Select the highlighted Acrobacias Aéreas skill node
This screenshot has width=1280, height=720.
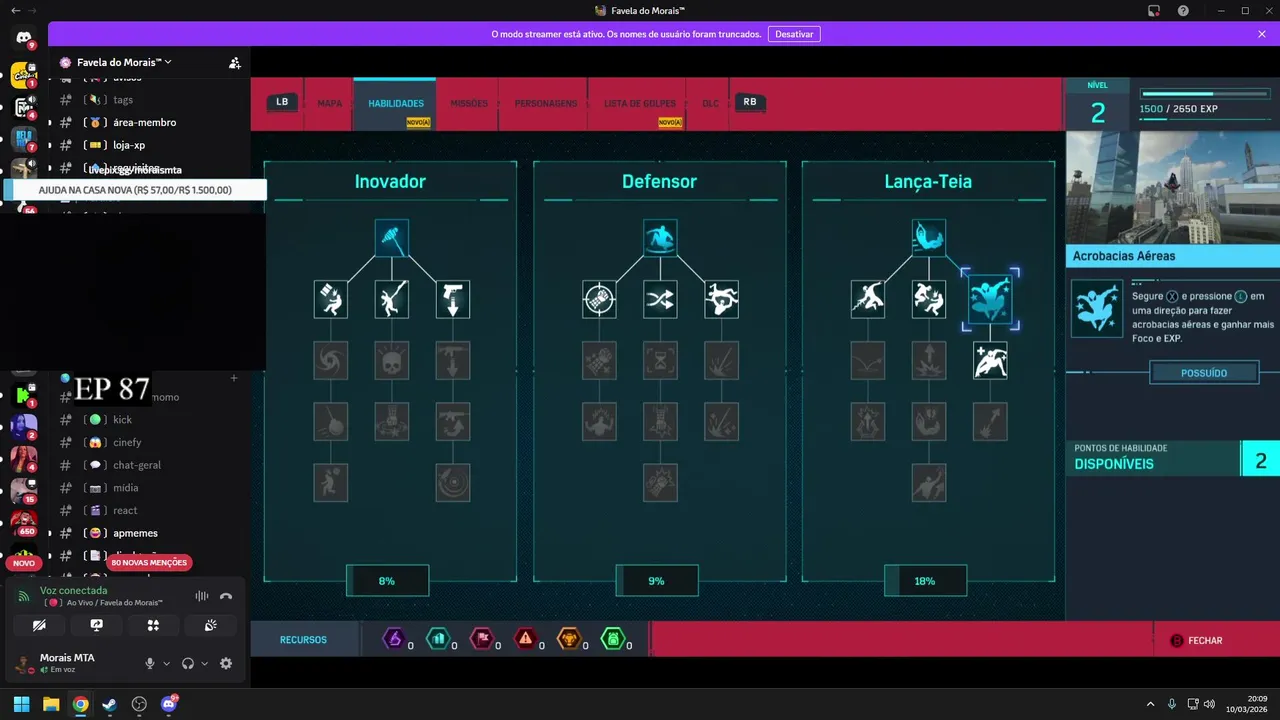[990, 298]
